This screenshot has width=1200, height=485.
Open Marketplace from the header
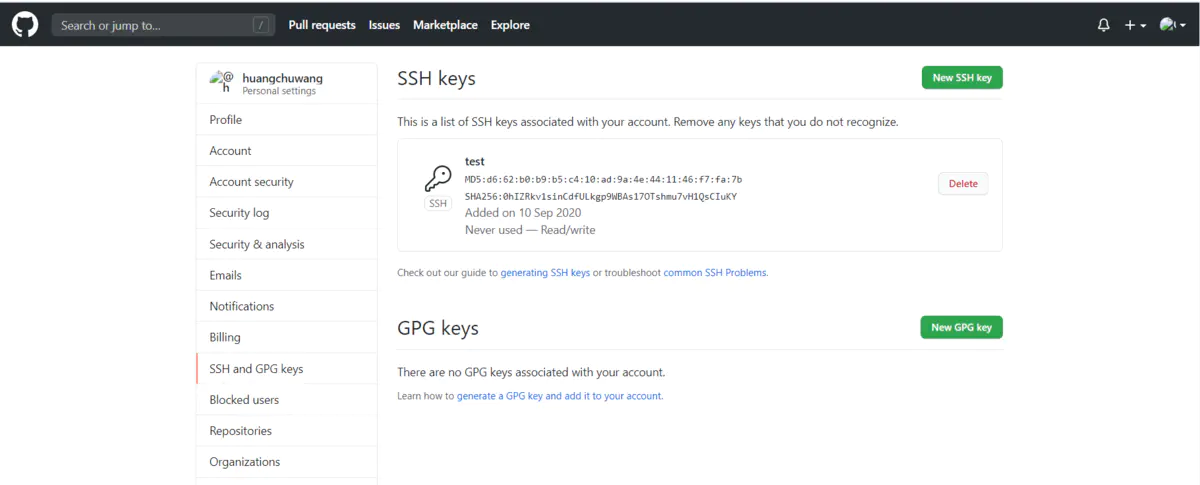tap(445, 25)
